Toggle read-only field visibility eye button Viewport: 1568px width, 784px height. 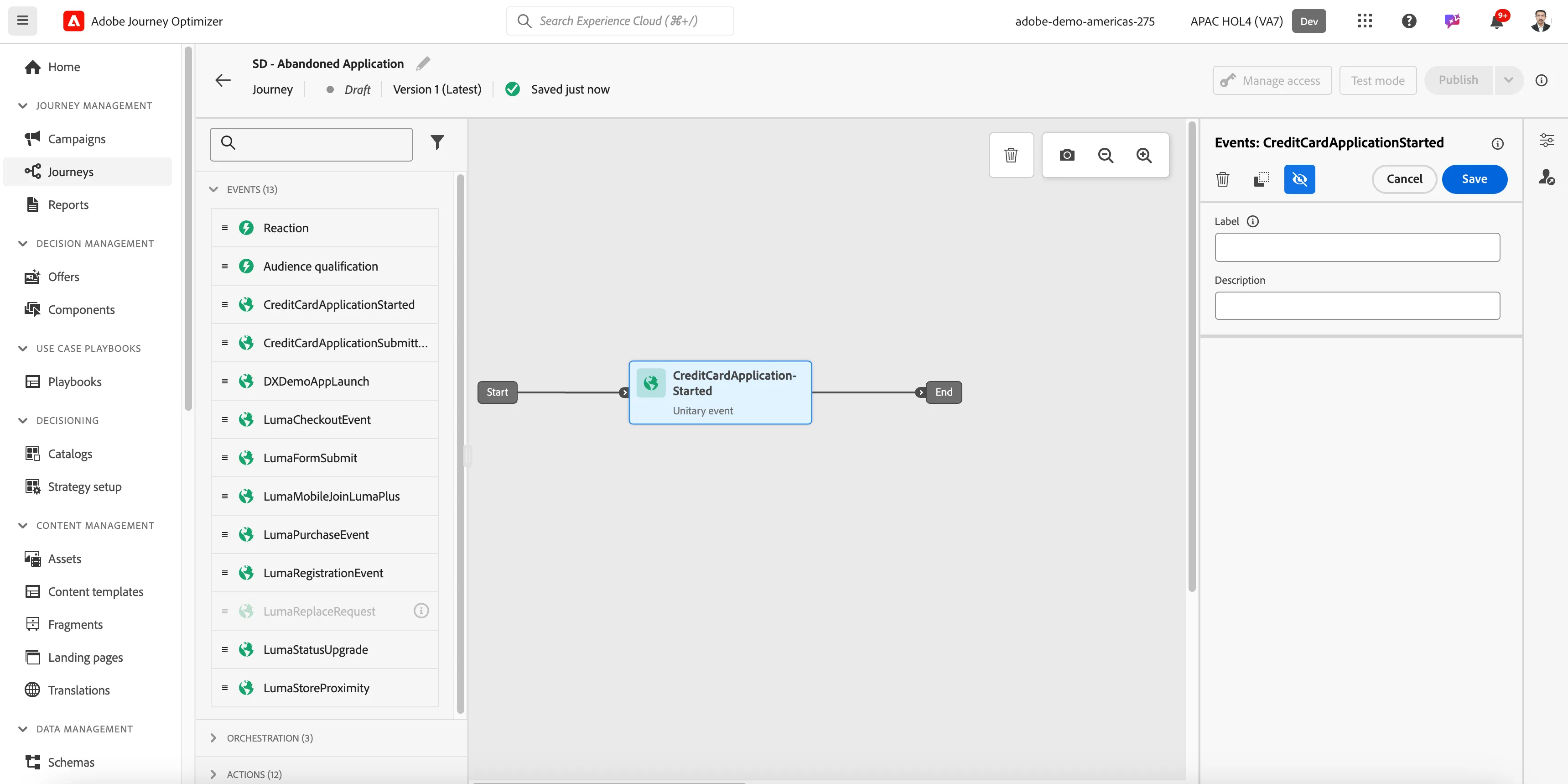[x=1299, y=179]
